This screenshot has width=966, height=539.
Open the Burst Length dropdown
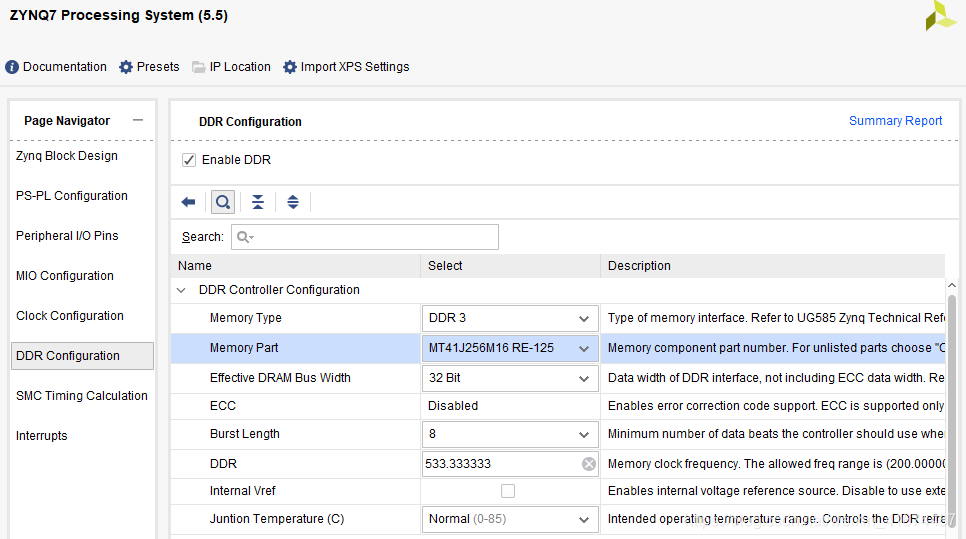point(510,434)
